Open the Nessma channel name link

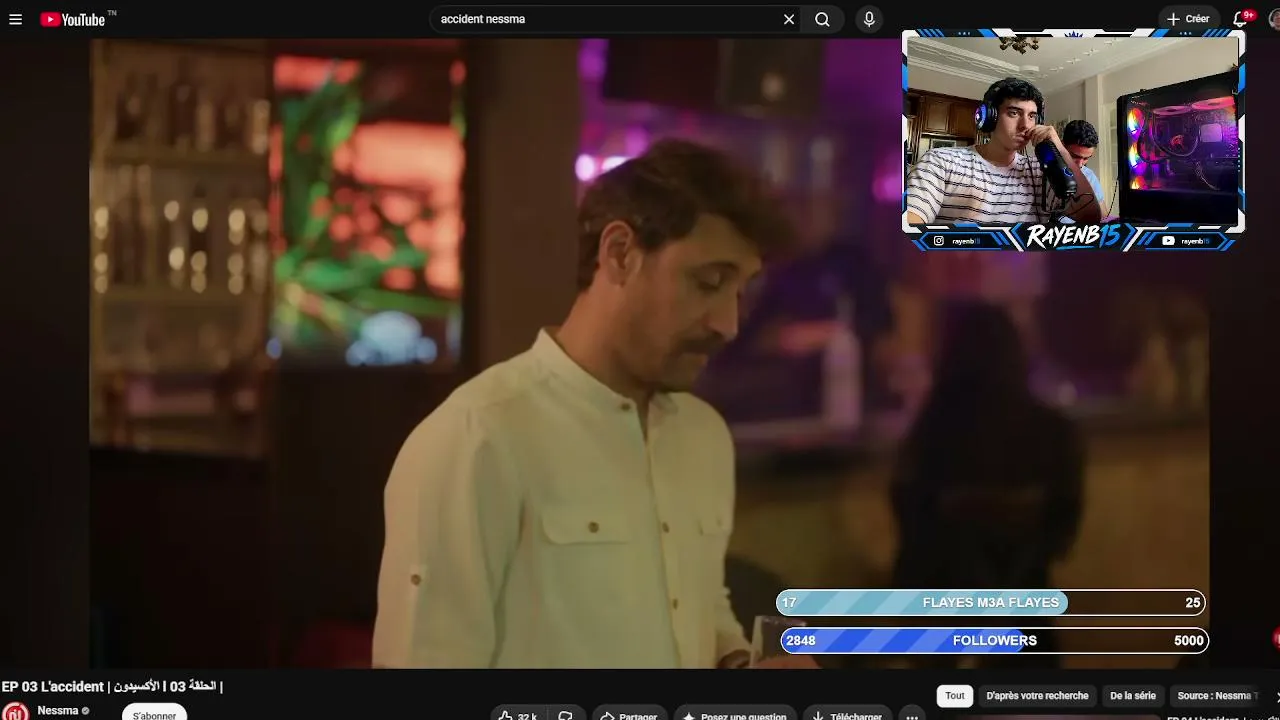click(x=58, y=711)
